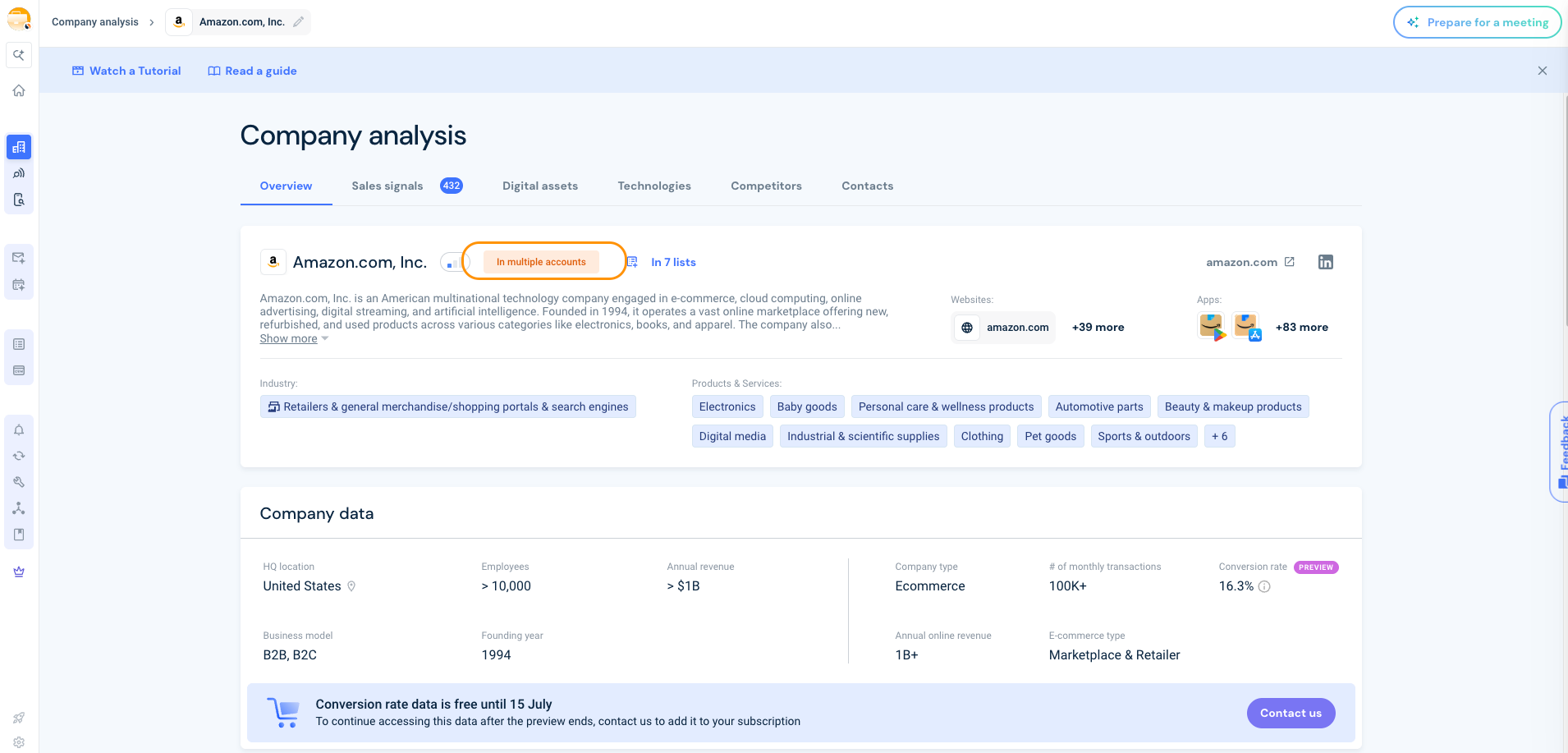Image resolution: width=1568 pixels, height=753 pixels.
Task: Switch to the Competitors tab
Action: (x=766, y=186)
